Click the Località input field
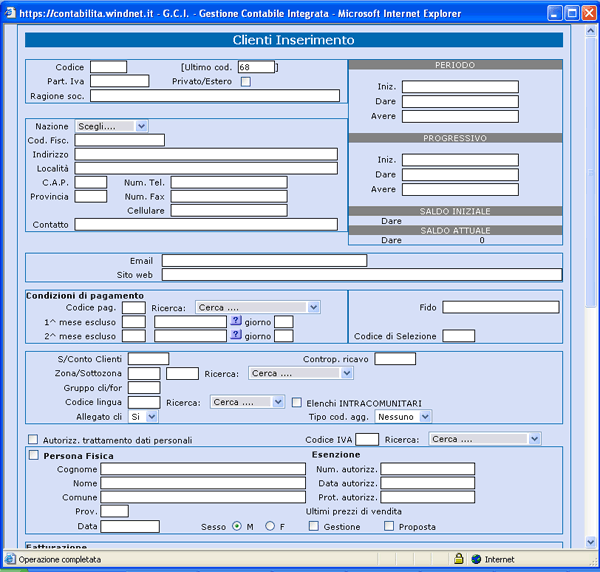 click(x=206, y=168)
